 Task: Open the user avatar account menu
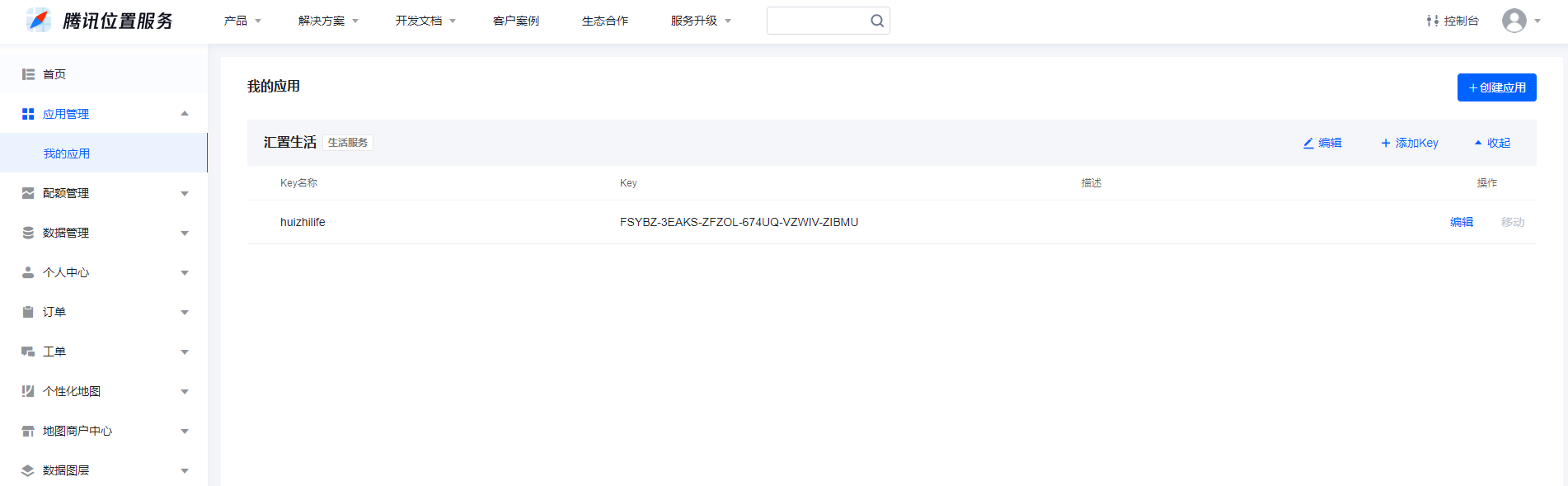tap(1514, 21)
